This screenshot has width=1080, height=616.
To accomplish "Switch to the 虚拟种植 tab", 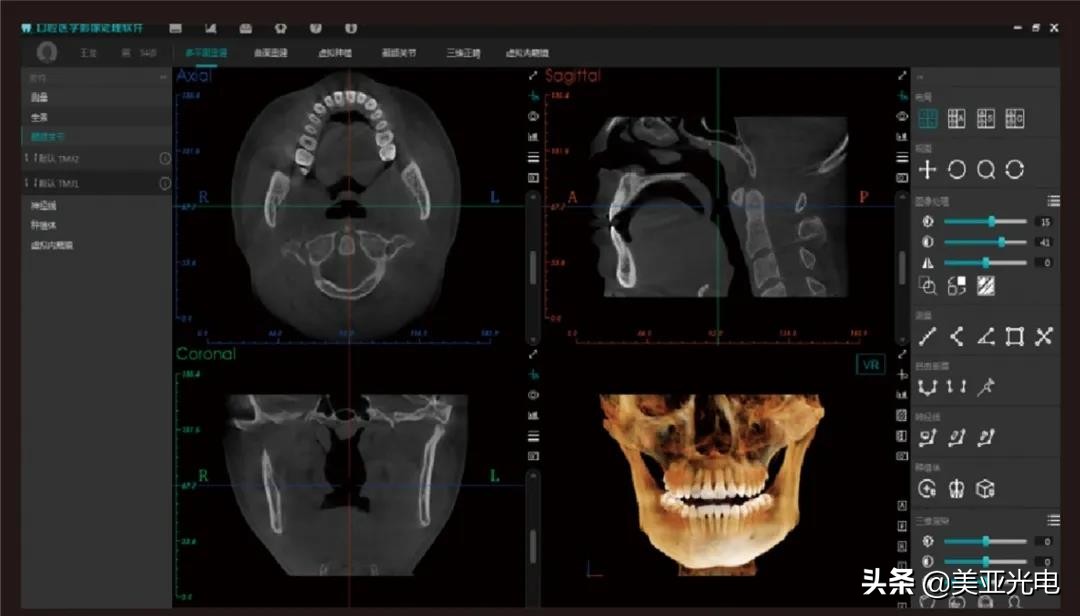I will point(335,52).
